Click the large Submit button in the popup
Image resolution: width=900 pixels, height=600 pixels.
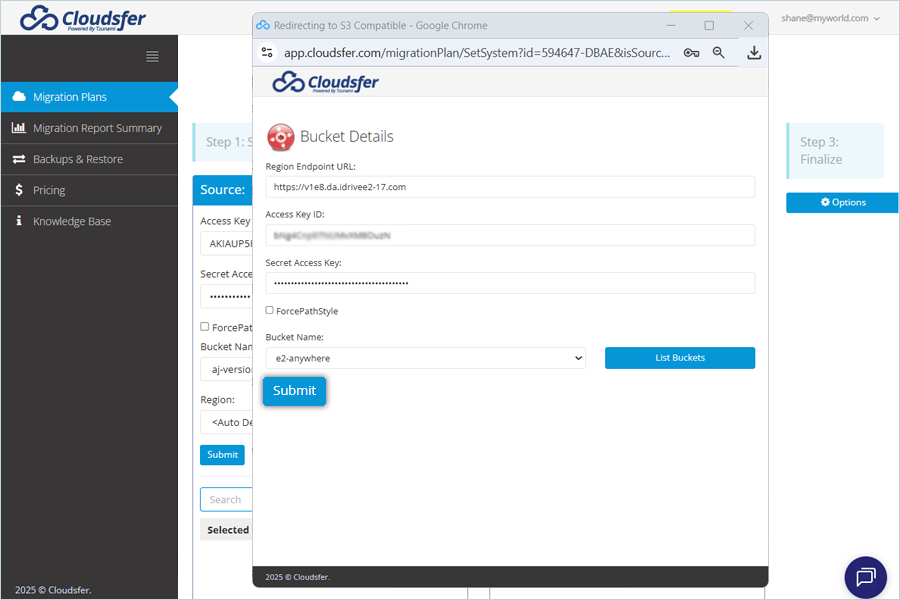pyautogui.click(x=294, y=391)
